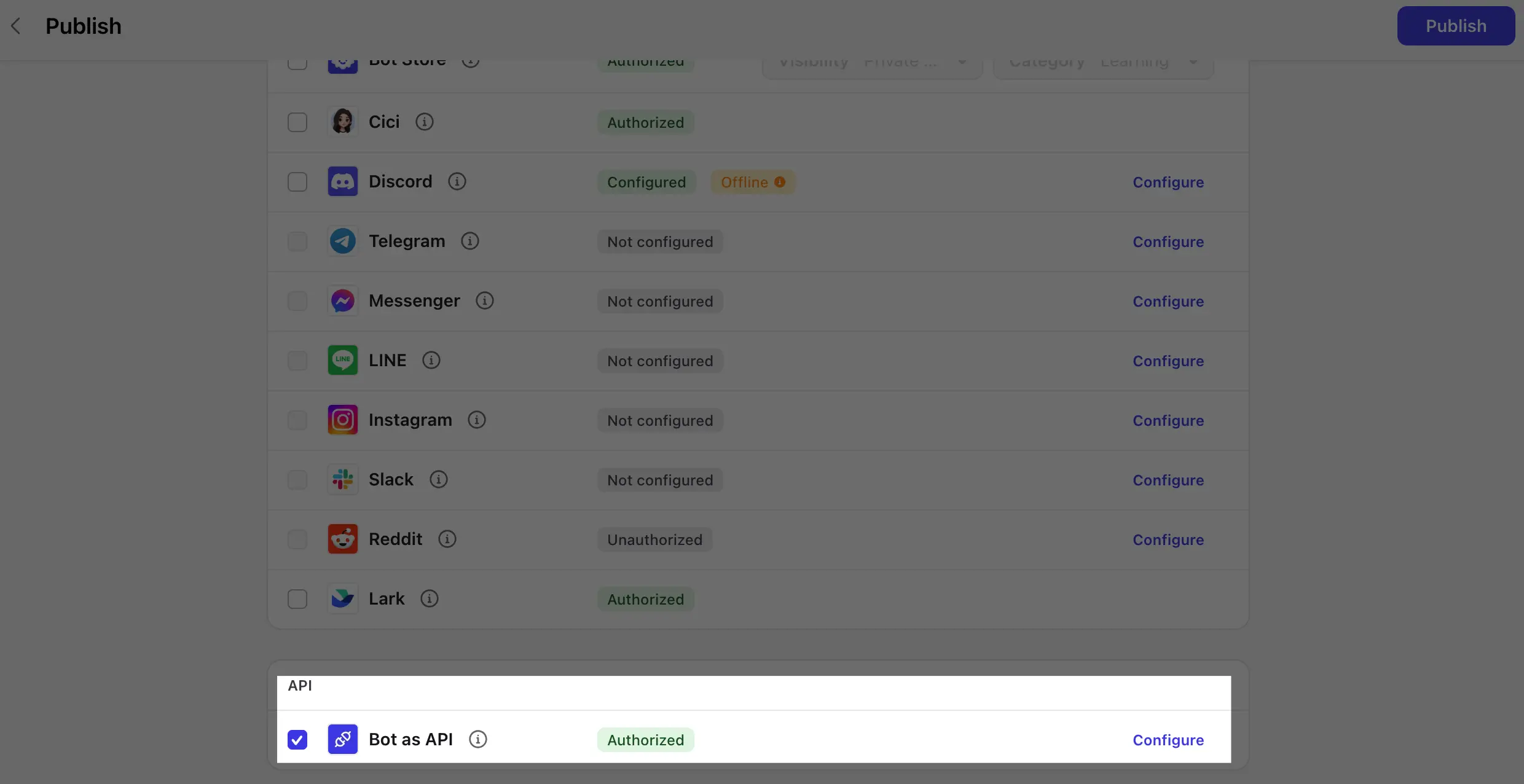This screenshot has height=784, width=1524.
Task: Click the info icon beside Discord
Action: pyautogui.click(x=457, y=181)
